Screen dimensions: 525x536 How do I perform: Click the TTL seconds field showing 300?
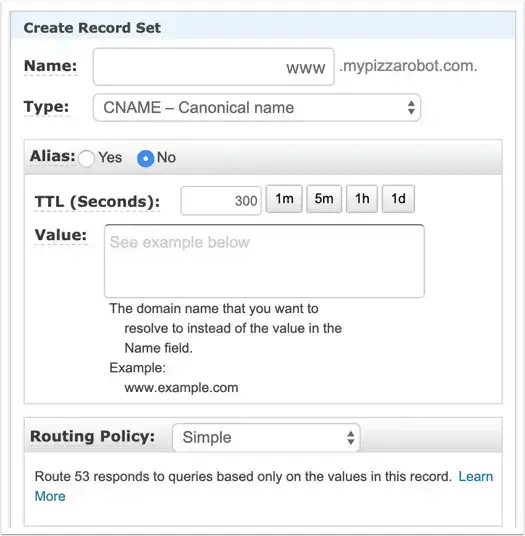(221, 200)
